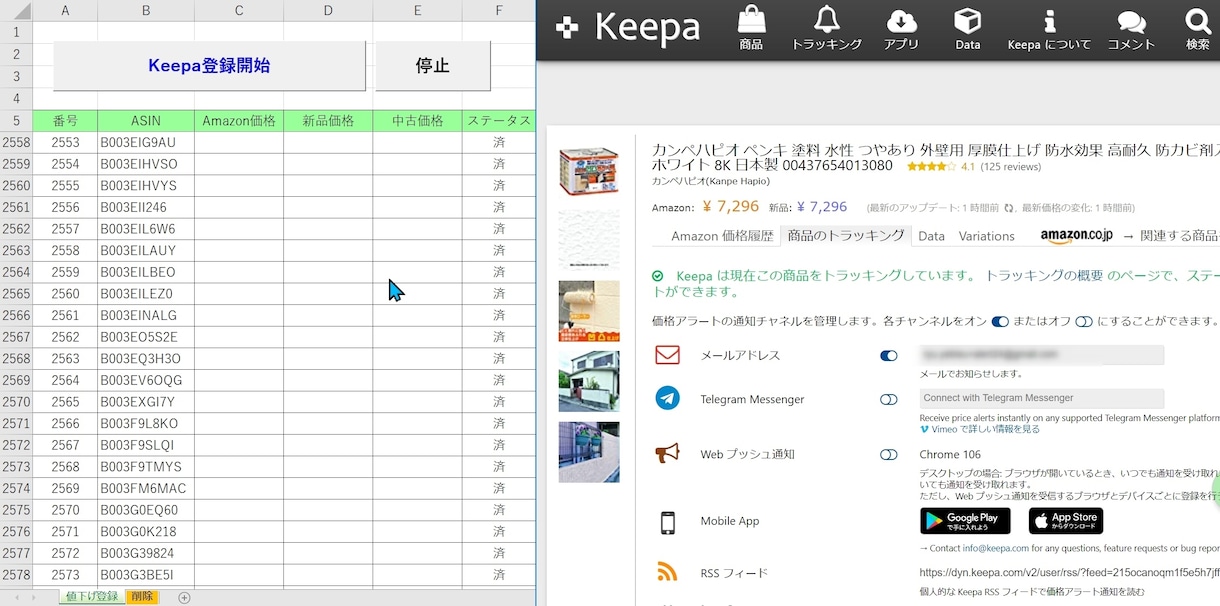Add new sheet with plus icon
This screenshot has height=606, width=1220.
click(x=184, y=597)
